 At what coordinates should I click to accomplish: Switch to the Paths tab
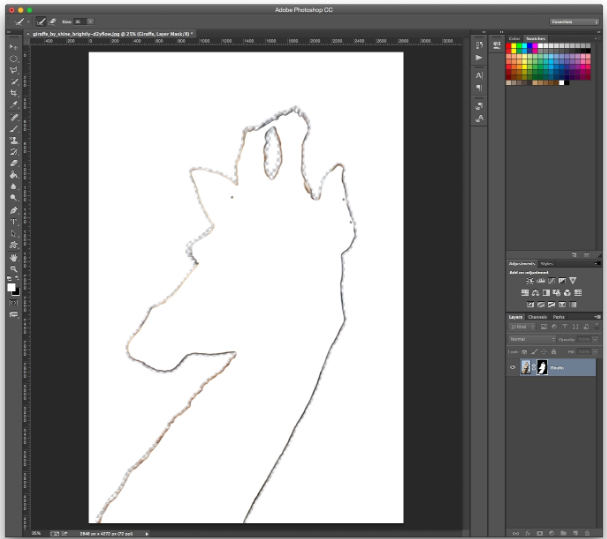click(559, 317)
